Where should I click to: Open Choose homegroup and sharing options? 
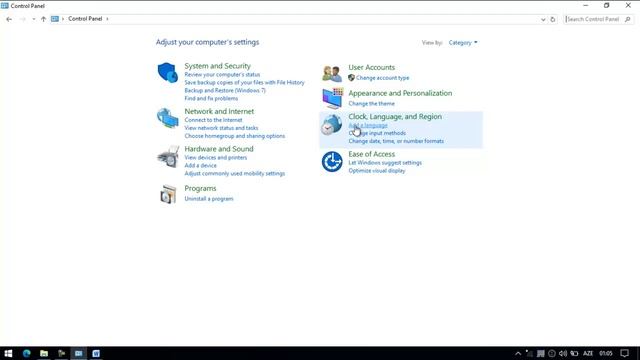(x=235, y=136)
